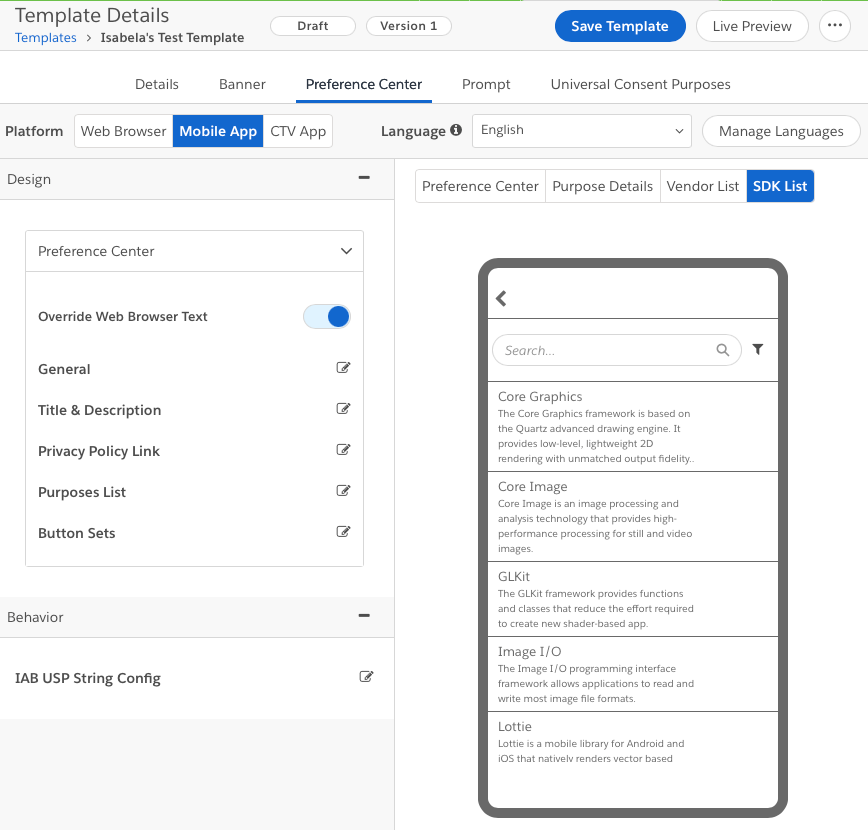Select the Image I/O SDK entry
Image resolution: width=868 pixels, height=830 pixels.
click(633, 674)
